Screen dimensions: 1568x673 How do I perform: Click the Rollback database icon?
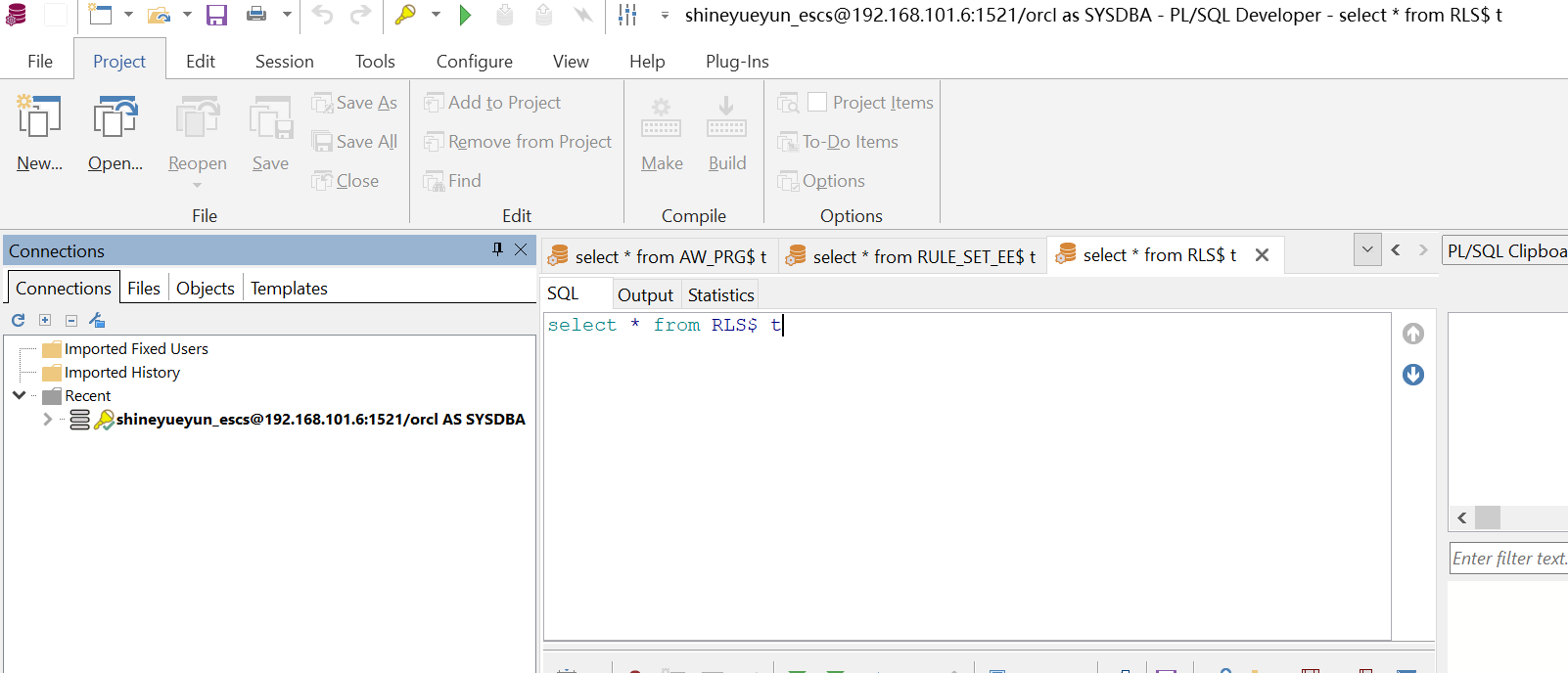543,15
